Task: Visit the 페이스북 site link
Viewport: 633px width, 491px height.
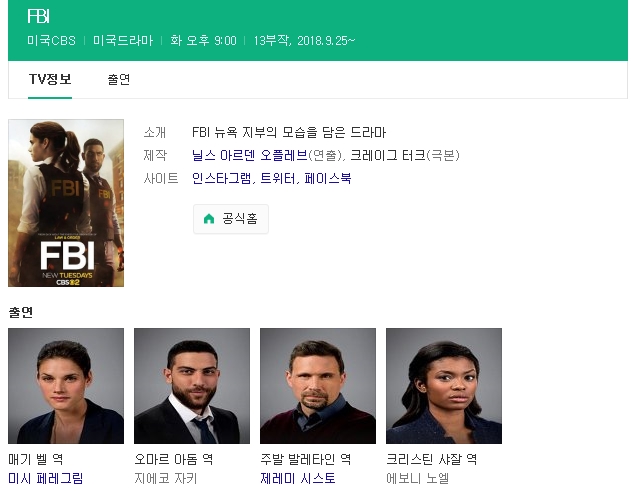Action: [x=328, y=179]
